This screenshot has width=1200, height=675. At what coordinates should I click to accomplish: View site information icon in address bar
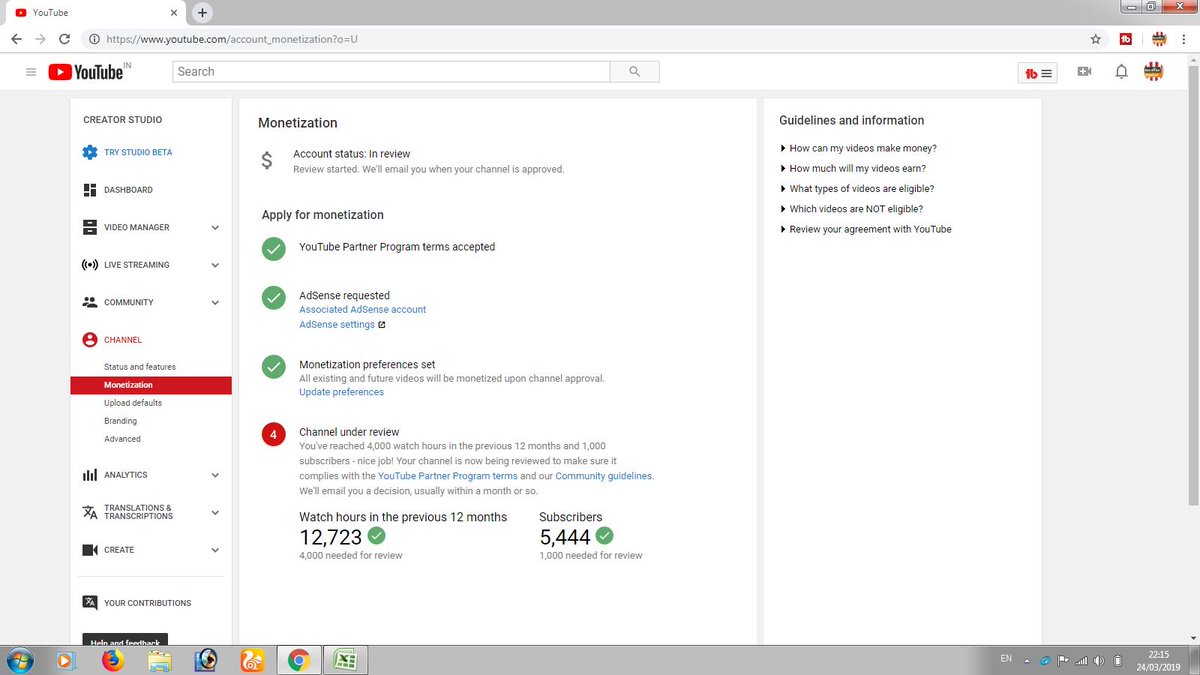tap(94, 39)
